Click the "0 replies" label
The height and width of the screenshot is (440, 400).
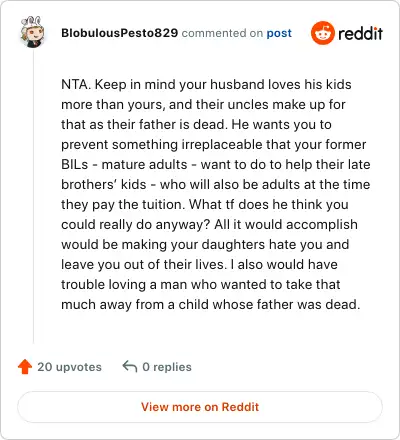click(167, 367)
